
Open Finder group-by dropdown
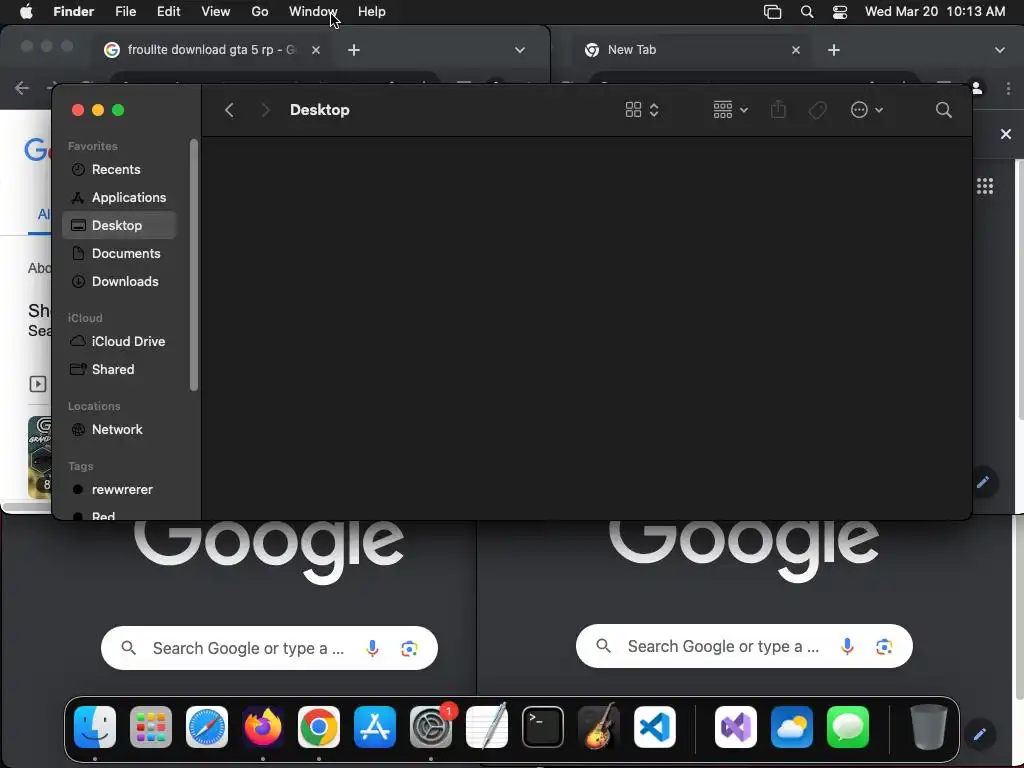731,110
